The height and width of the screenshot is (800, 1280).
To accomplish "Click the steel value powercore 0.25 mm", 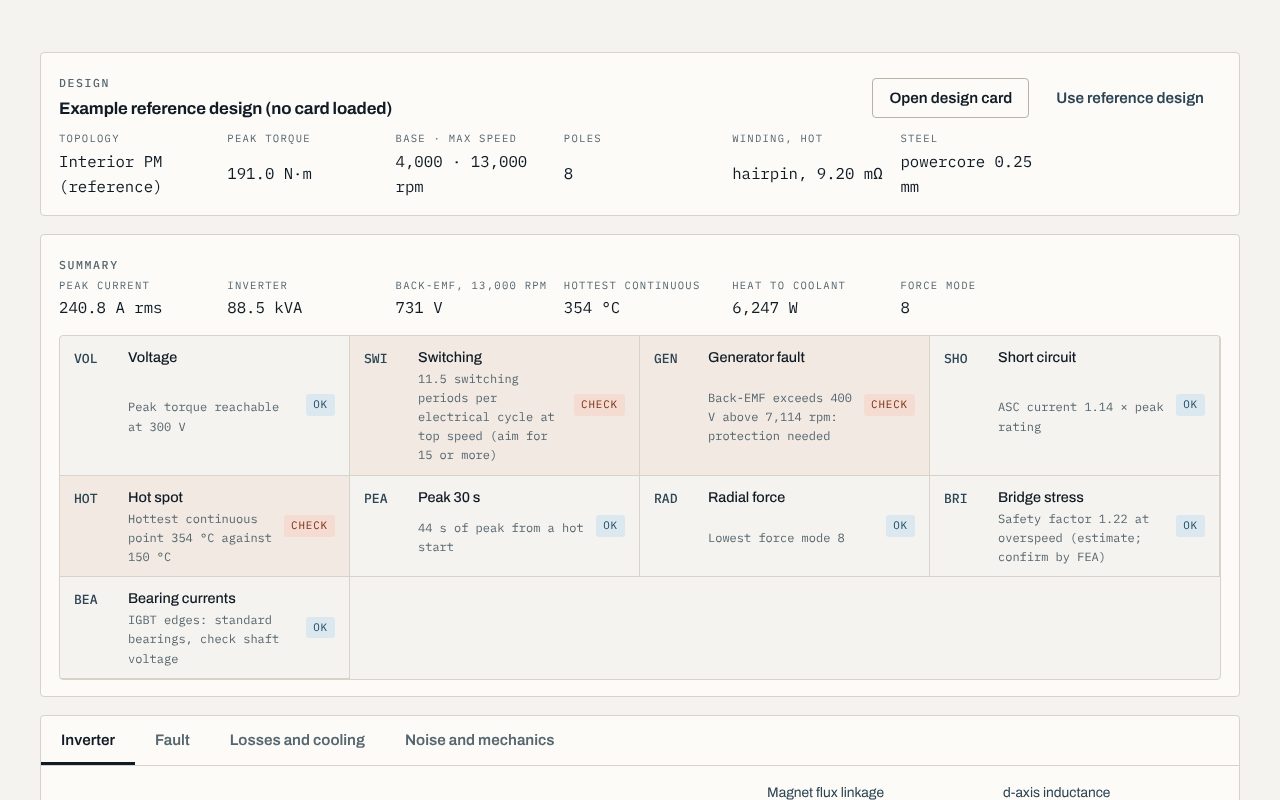I will pyautogui.click(x=966, y=174).
